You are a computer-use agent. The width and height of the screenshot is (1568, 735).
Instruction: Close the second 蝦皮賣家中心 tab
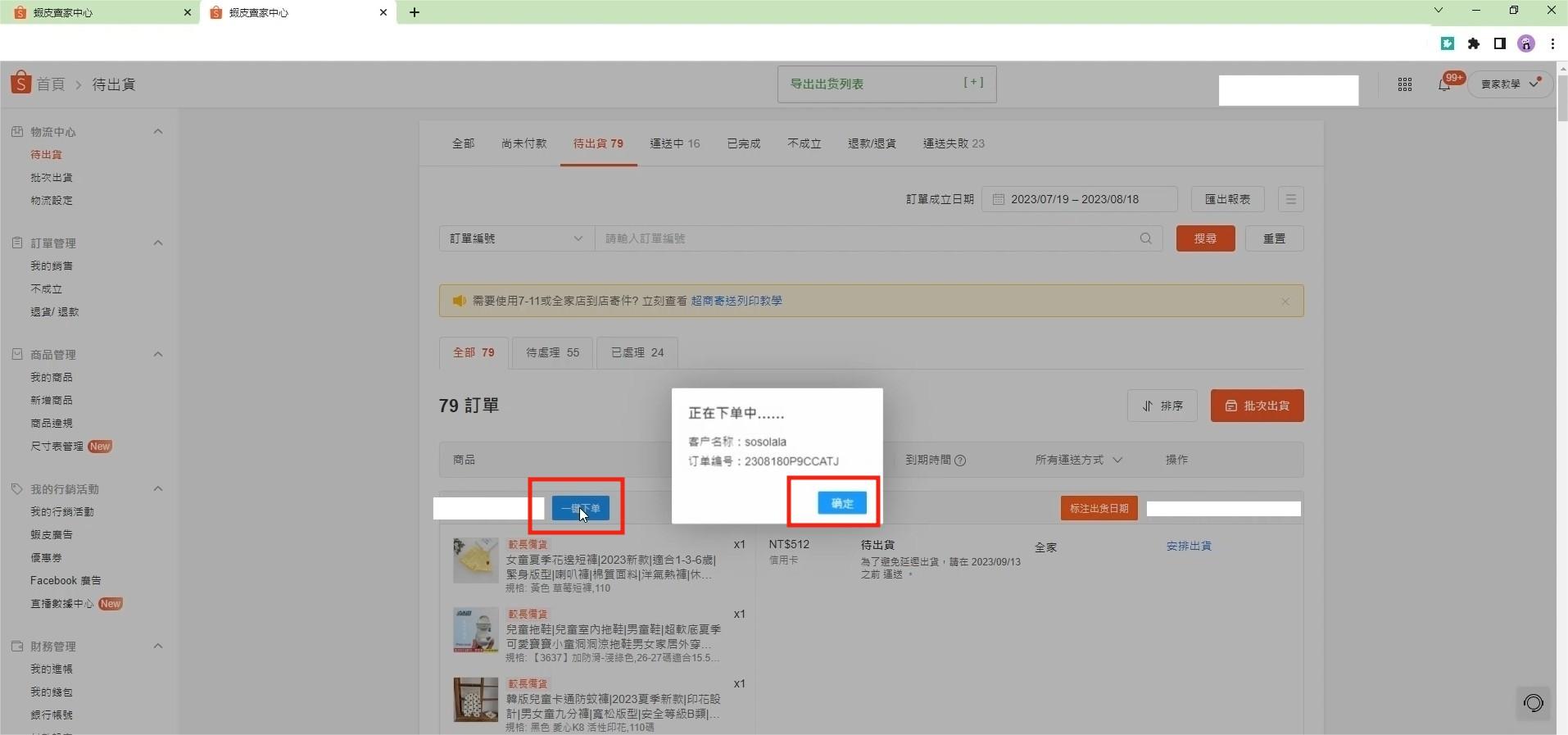(383, 12)
